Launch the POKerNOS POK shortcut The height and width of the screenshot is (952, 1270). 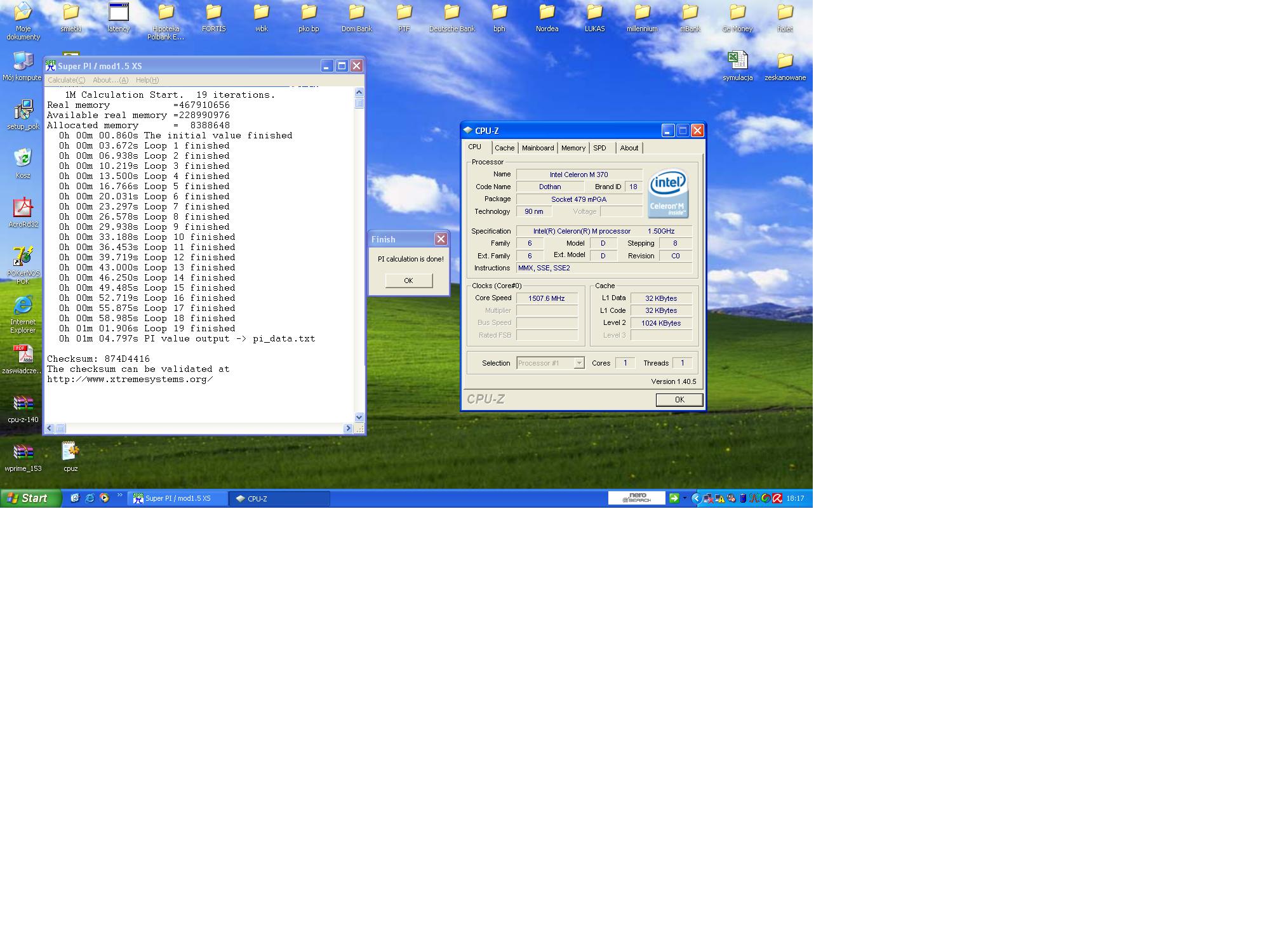click(x=23, y=265)
